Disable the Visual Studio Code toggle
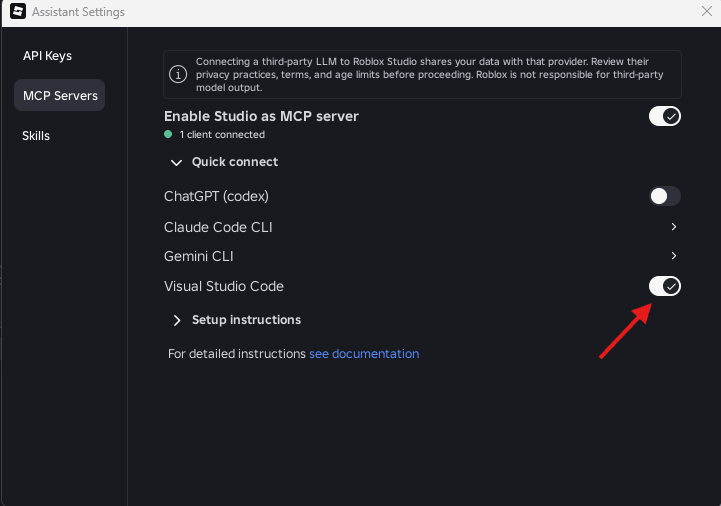Screen dimensions: 721x506 [x=664, y=286]
